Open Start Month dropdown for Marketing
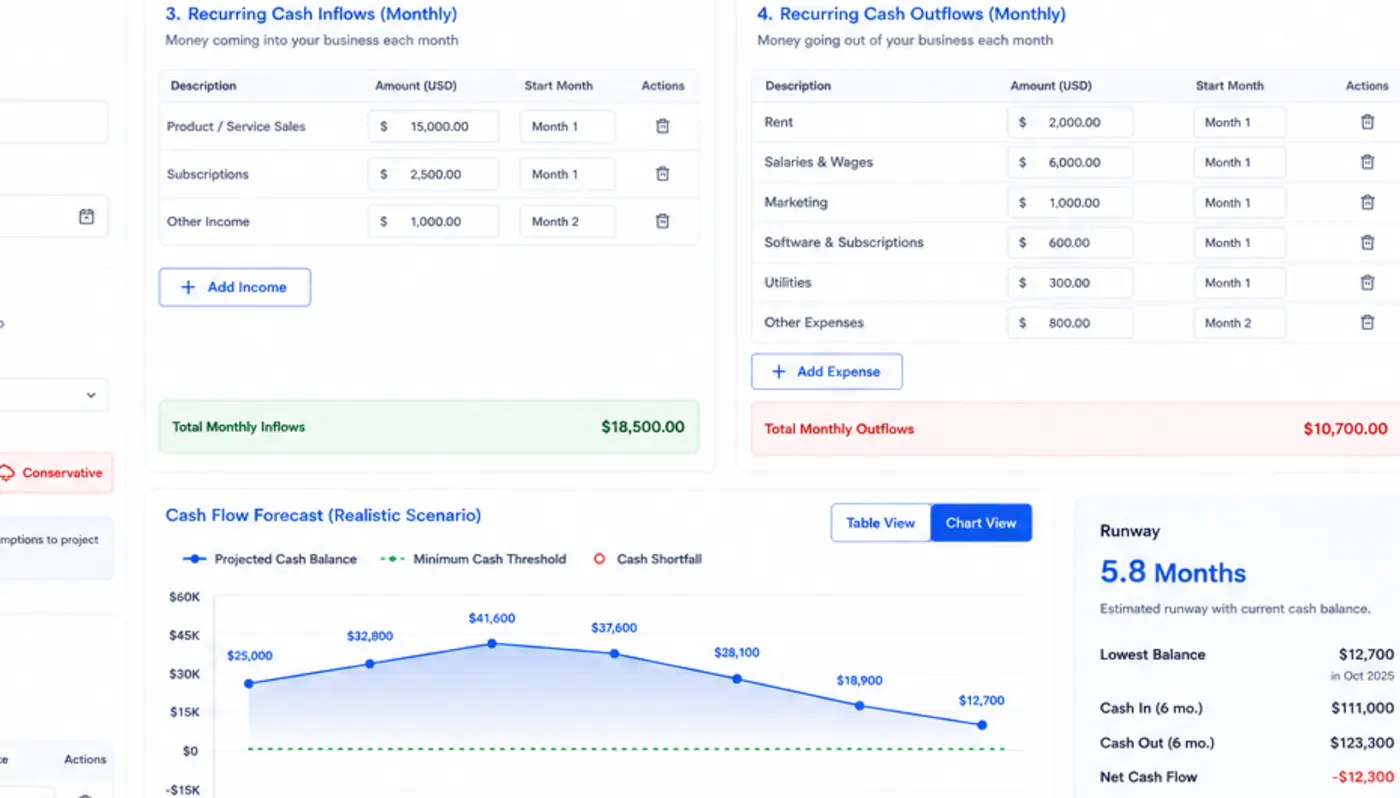Viewport: 1400px width, 798px height. pos(1239,203)
